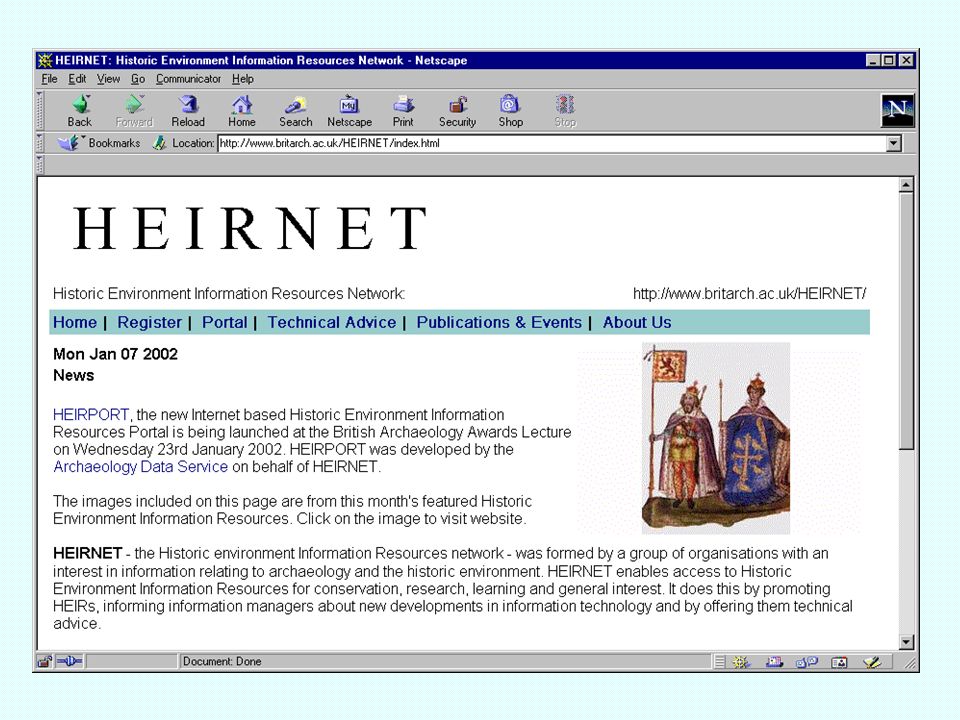
Task: Click the scrollbar down arrow
Action: click(x=907, y=642)
